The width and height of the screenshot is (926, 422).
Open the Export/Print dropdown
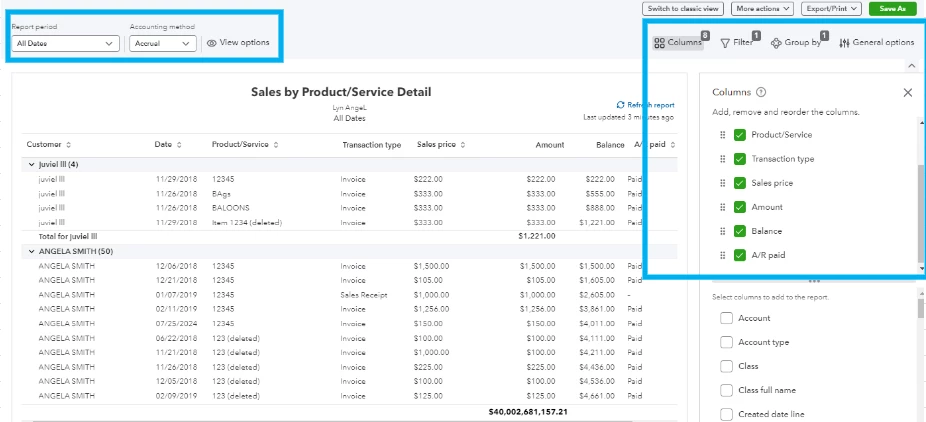[832, 9]
